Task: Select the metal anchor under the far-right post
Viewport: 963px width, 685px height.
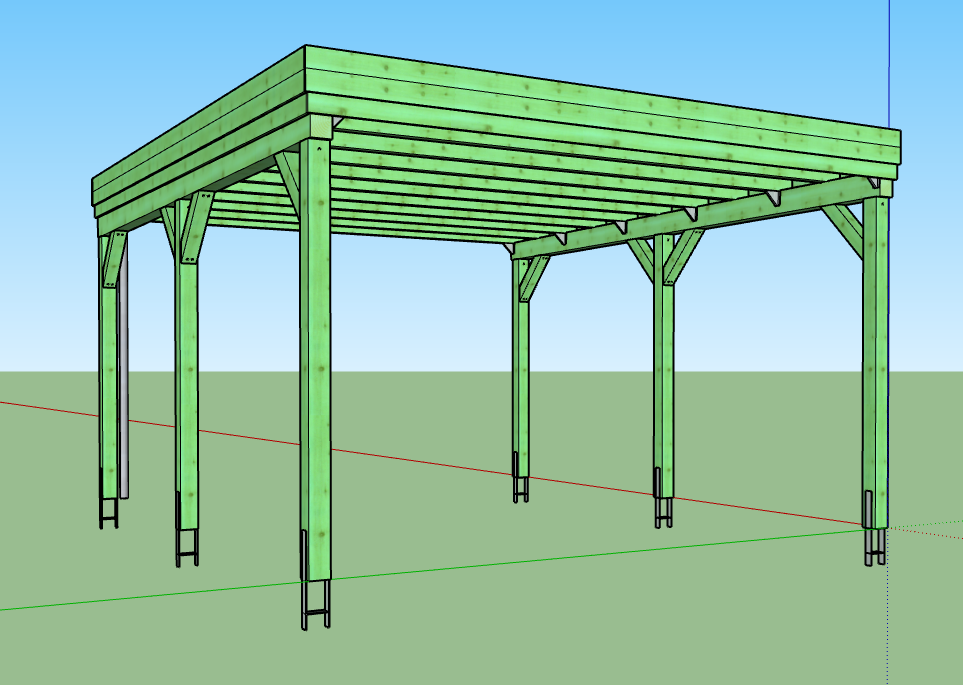Action: (x=875, y=547)
